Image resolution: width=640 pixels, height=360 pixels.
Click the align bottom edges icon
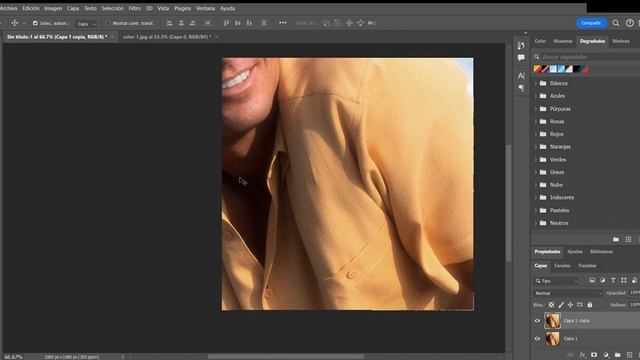[249, 23]
